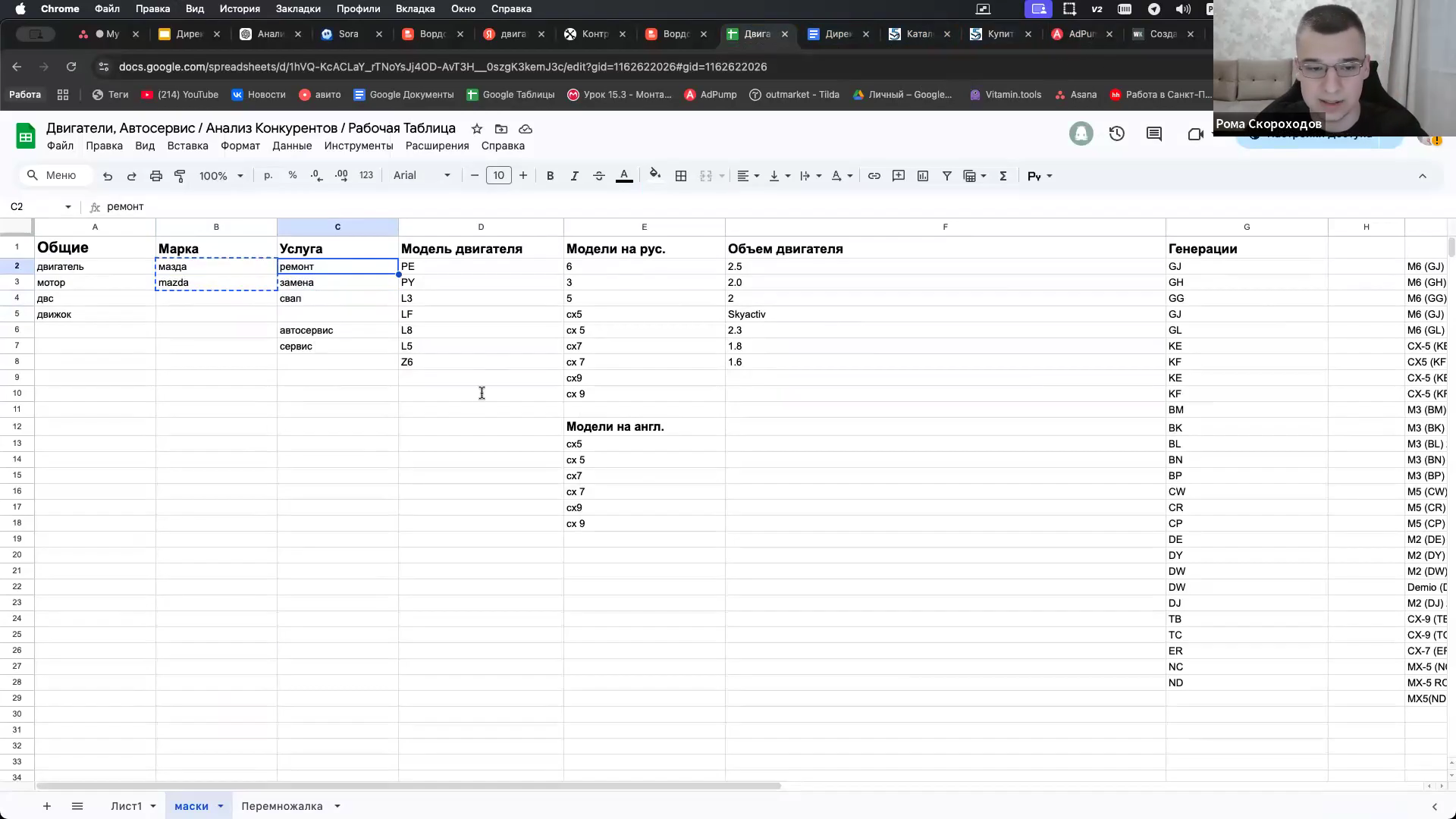The image size is (1456, 819).
Task: Open the Данные menu
Action: point(292,146)
